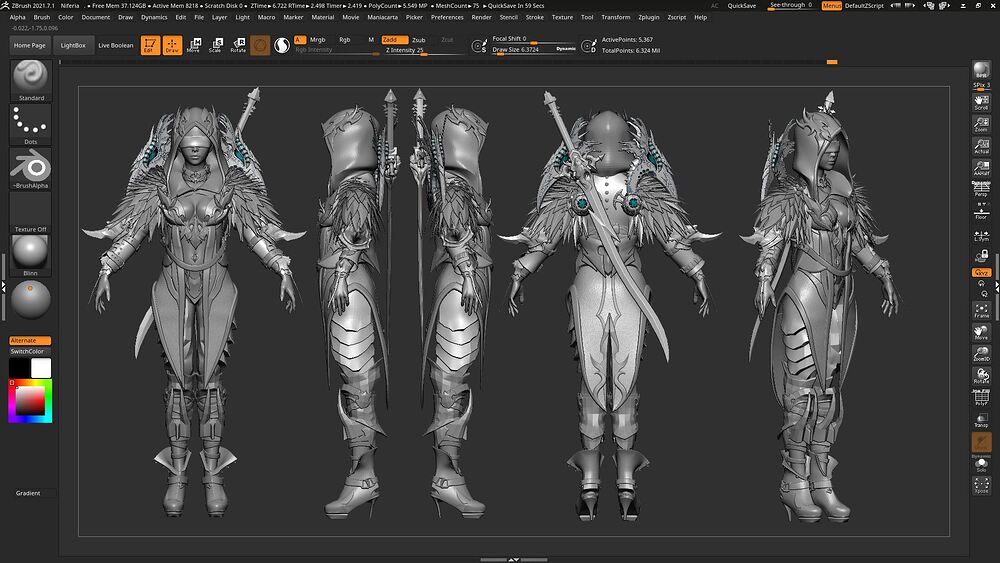1000x563 pixels.
Task: Toggle Transp transparency mode
Action: pos(982,420)
